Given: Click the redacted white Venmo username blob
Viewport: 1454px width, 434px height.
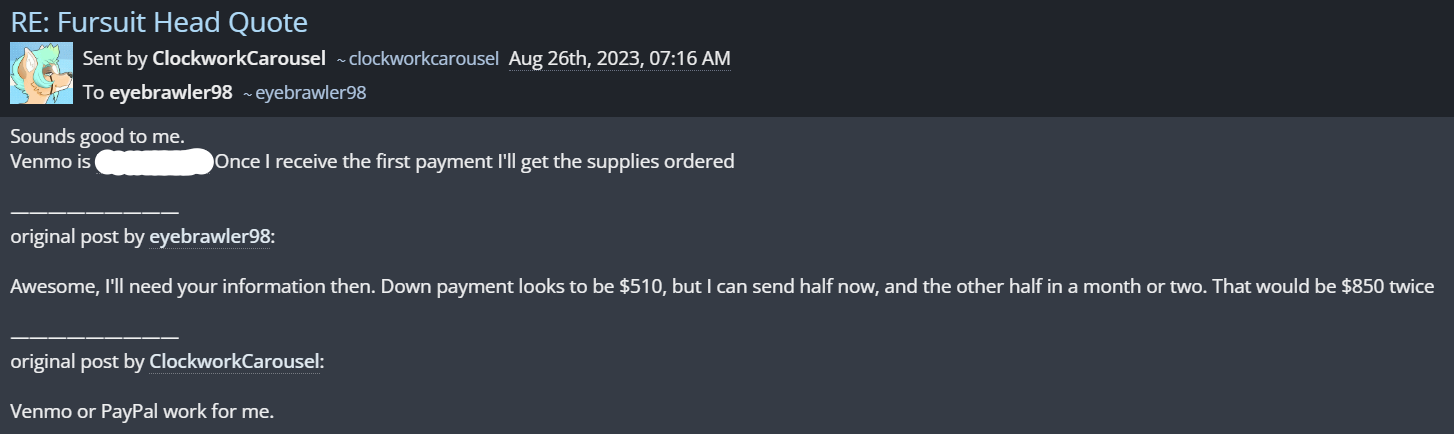Looking at the screenshot, I should pyautogui.click(x=154, y=161).
